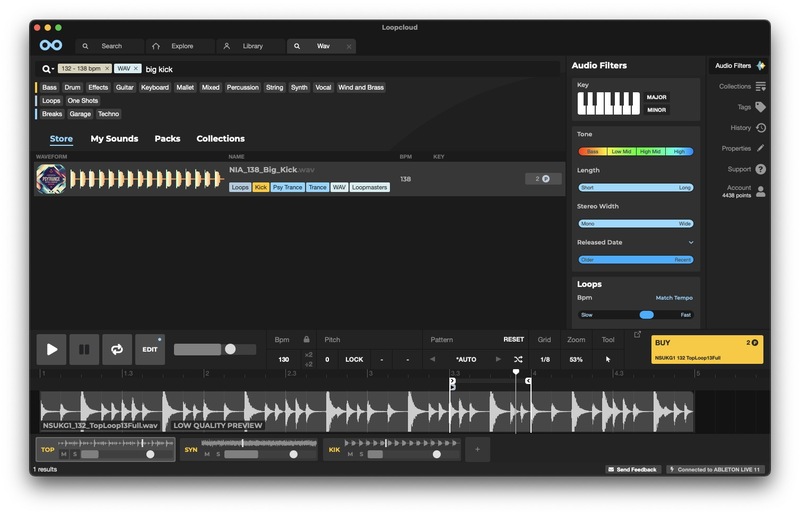The image size is (800, 515).
Task: Click the Properties pencil icon
Action: 761,148
